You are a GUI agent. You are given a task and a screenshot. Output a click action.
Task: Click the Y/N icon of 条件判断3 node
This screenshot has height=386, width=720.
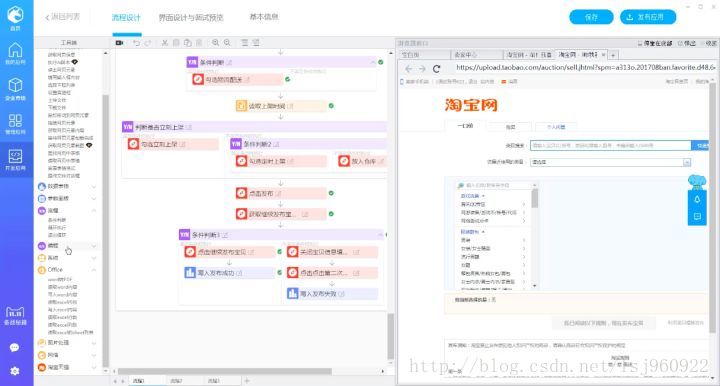[x=184, y=235]
